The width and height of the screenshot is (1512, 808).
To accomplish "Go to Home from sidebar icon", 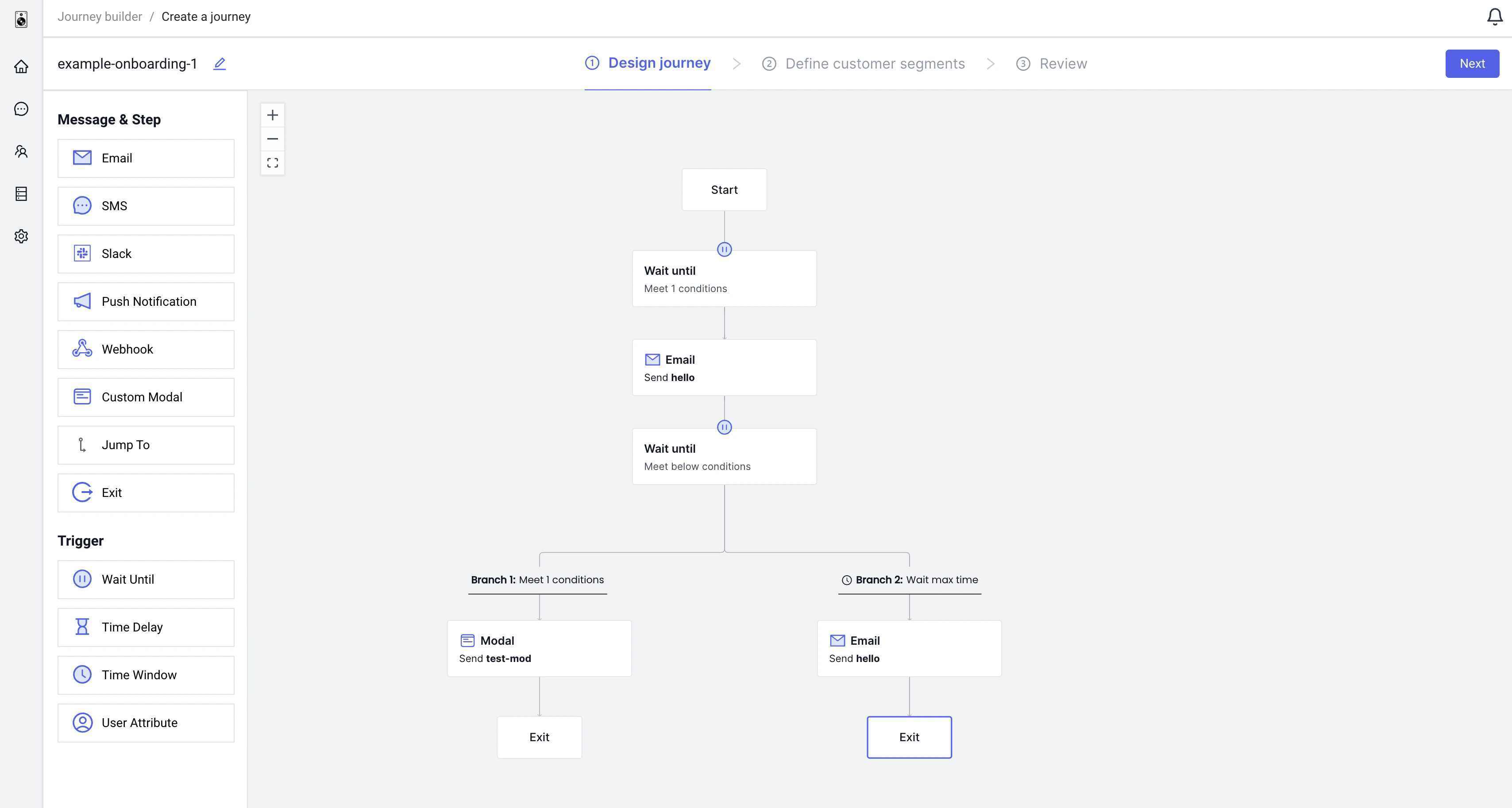I will [21, 67].
